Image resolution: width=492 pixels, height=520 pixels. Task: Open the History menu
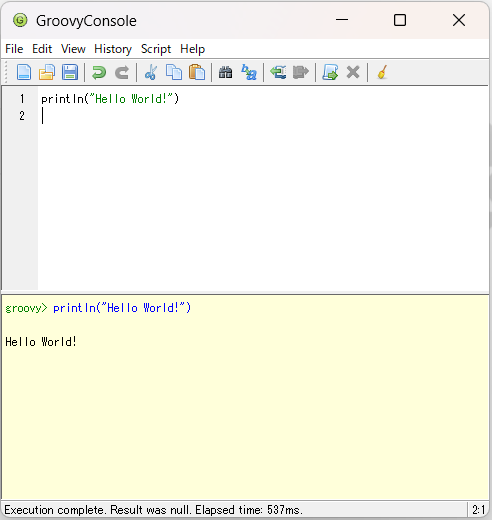pyautogui.click(x=113, y=49)
